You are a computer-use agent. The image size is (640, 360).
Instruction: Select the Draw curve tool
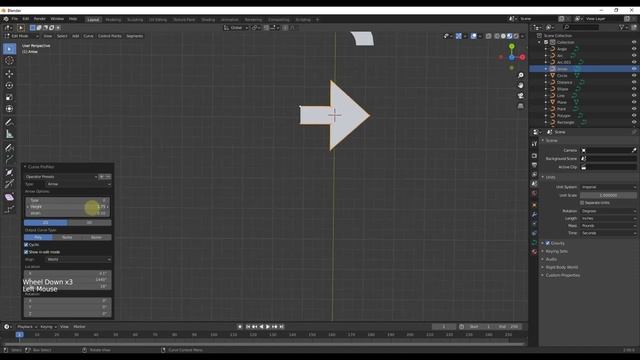point(9,148)
